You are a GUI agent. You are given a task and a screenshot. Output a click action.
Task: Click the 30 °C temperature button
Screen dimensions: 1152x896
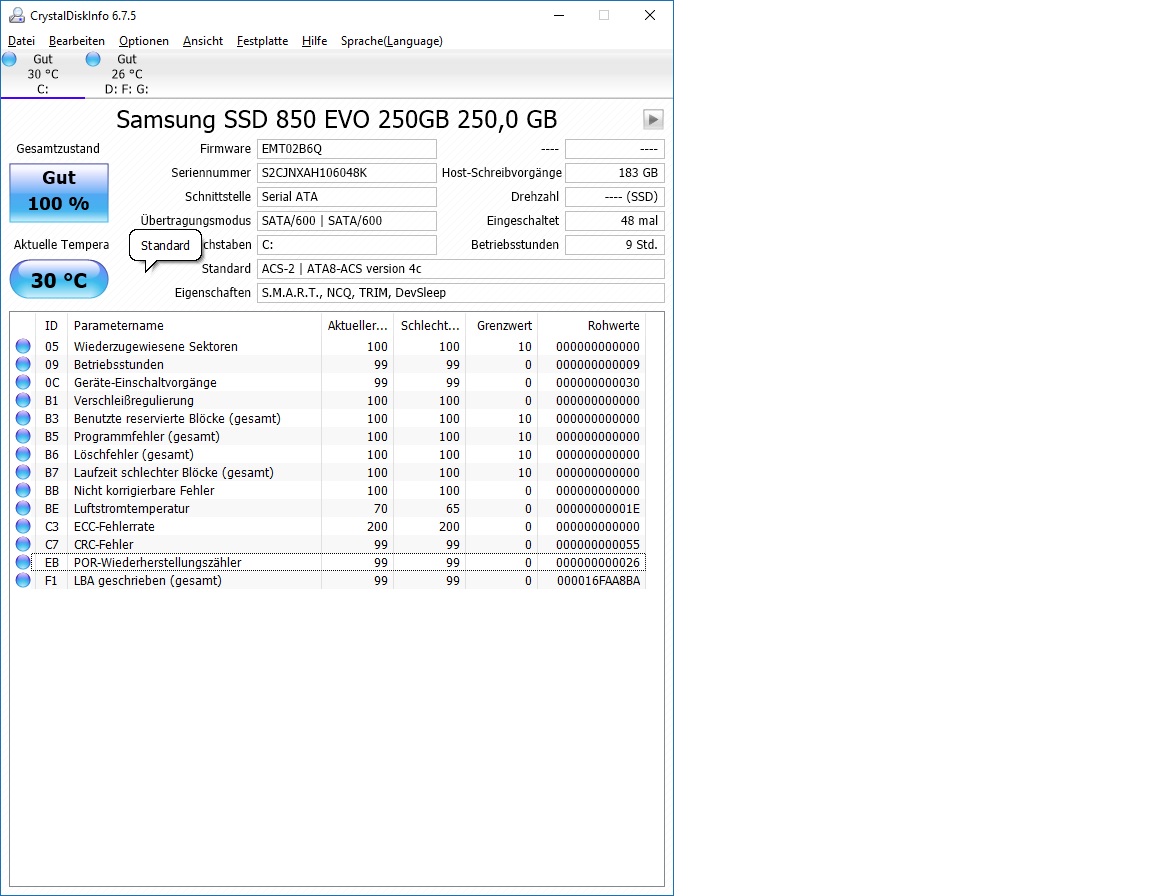tap(59, 280)
